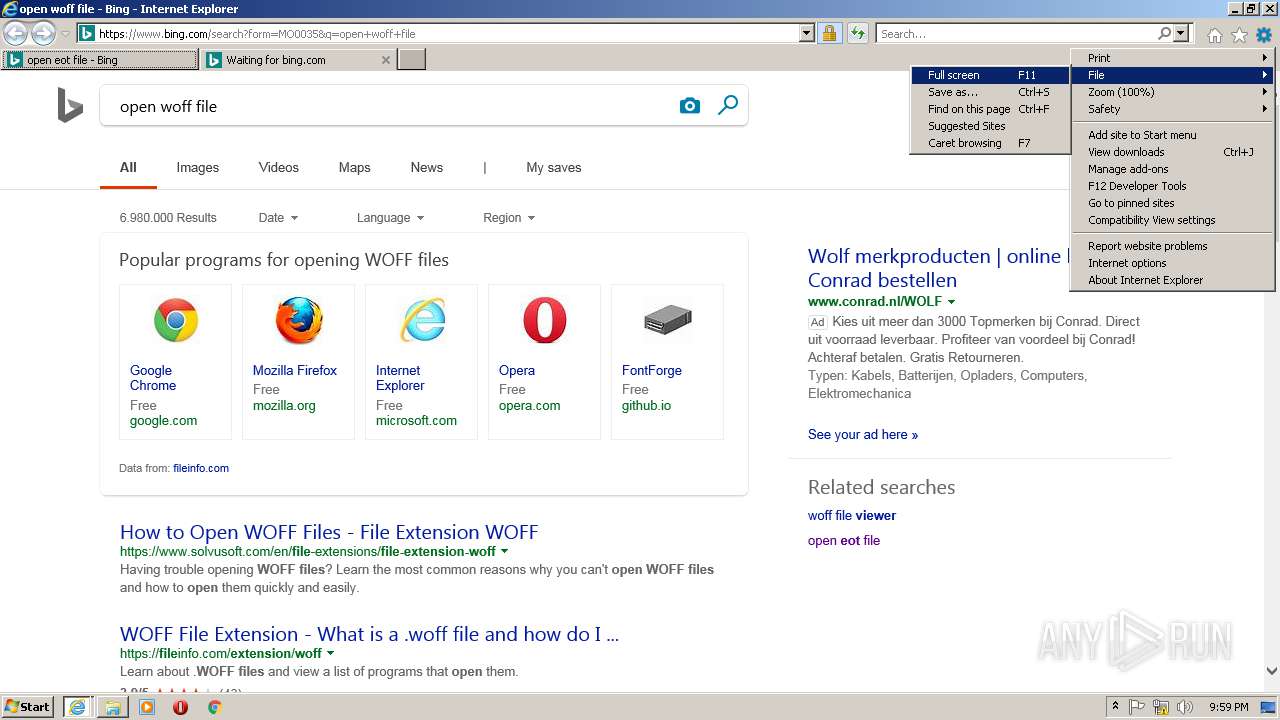Choose Save as… in File submenu
This screenshot has width=1280, height=720.
990,92
